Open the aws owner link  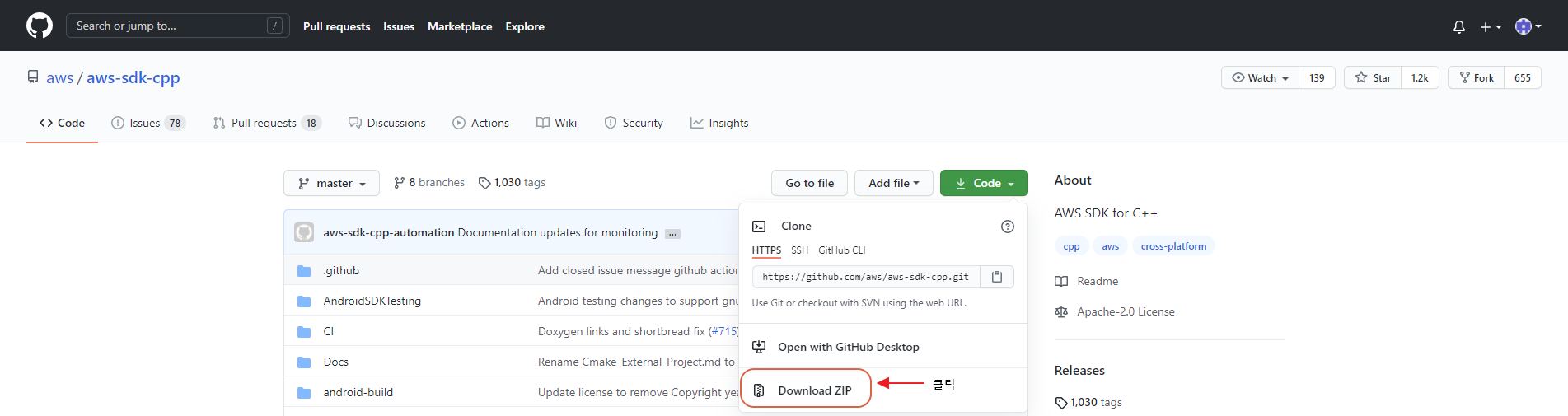click(59, 77)
